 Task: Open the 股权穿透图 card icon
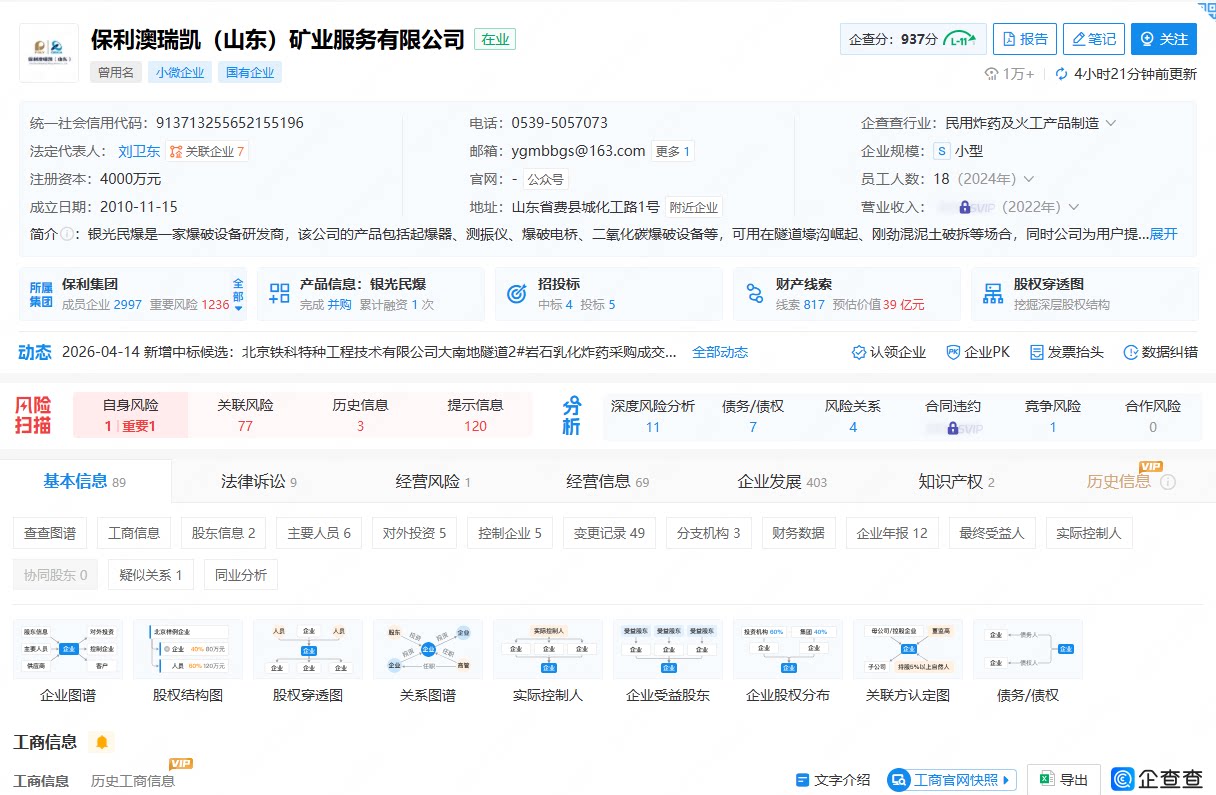[x=993, y=294]
